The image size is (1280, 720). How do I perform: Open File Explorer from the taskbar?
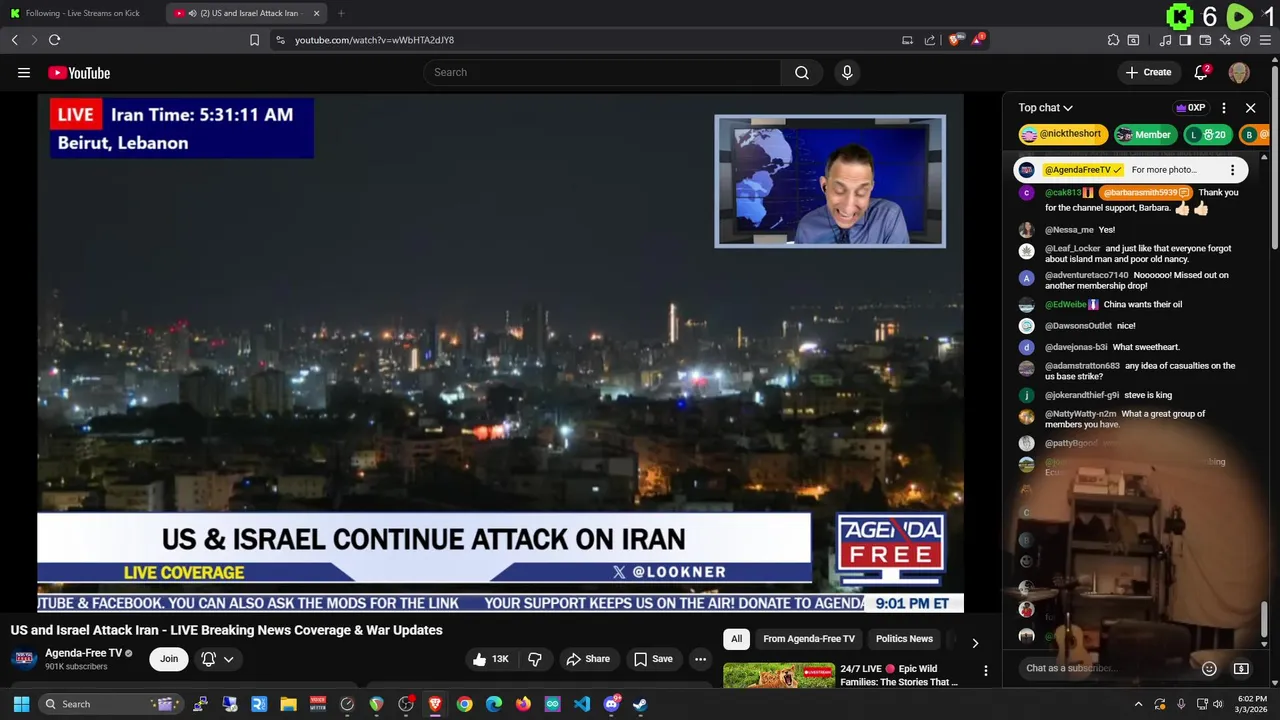point(288,704)
